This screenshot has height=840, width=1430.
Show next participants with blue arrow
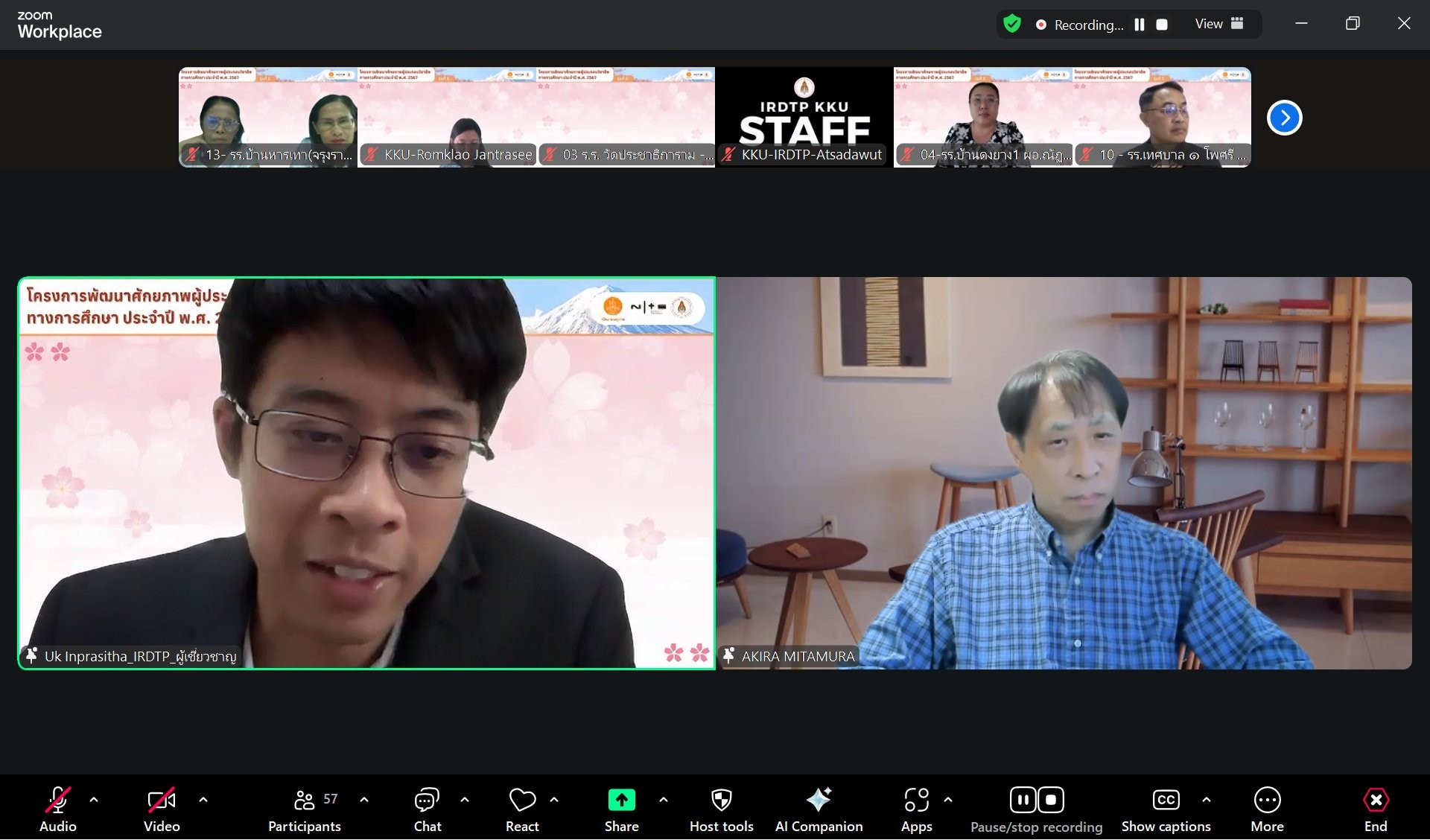(x=1284, y=118)
